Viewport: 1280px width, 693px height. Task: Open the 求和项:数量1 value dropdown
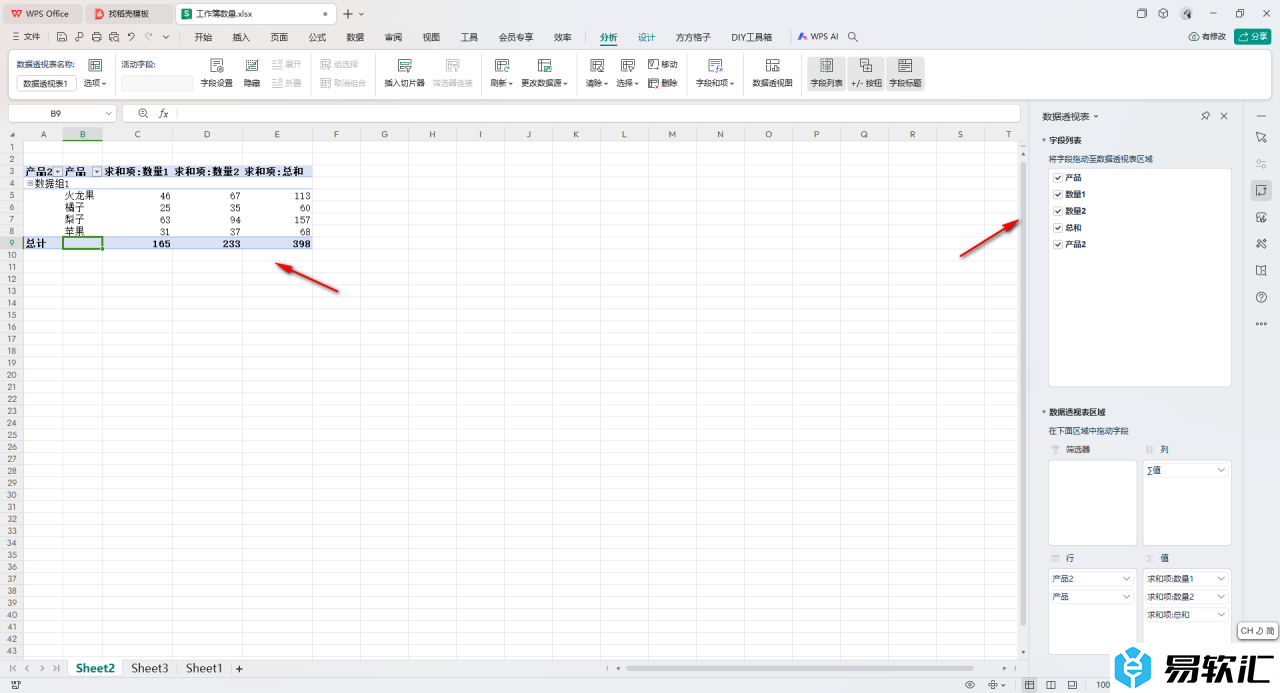click(1221, 578)
